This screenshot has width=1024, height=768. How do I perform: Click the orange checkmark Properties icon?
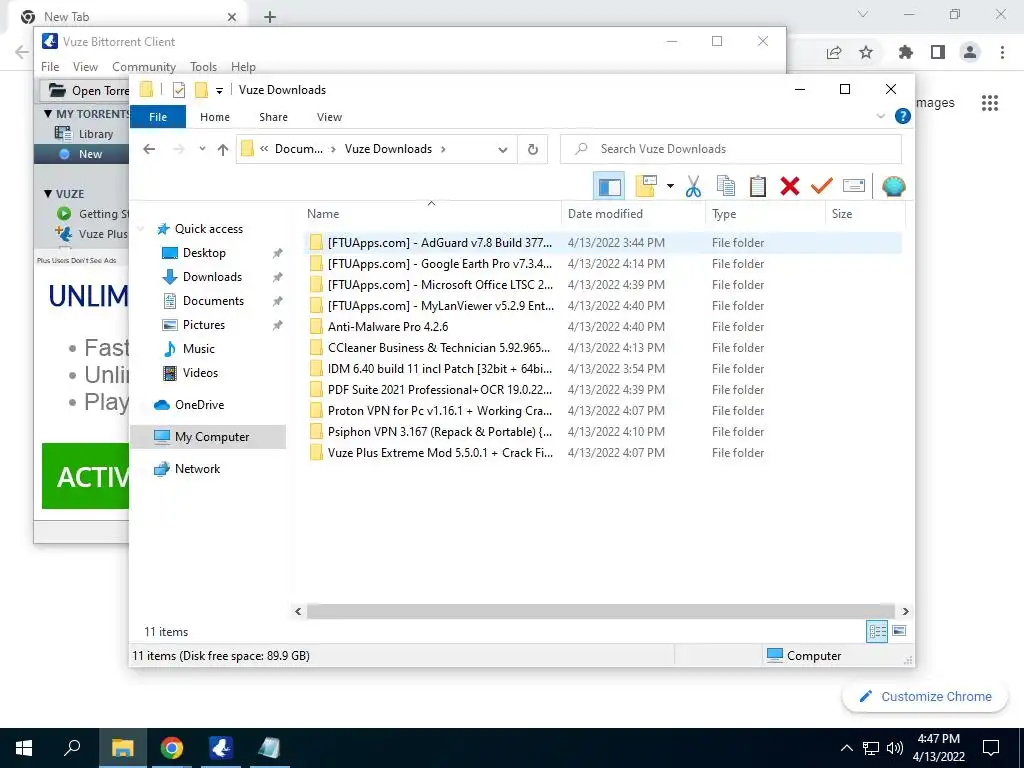coord(822,186)
